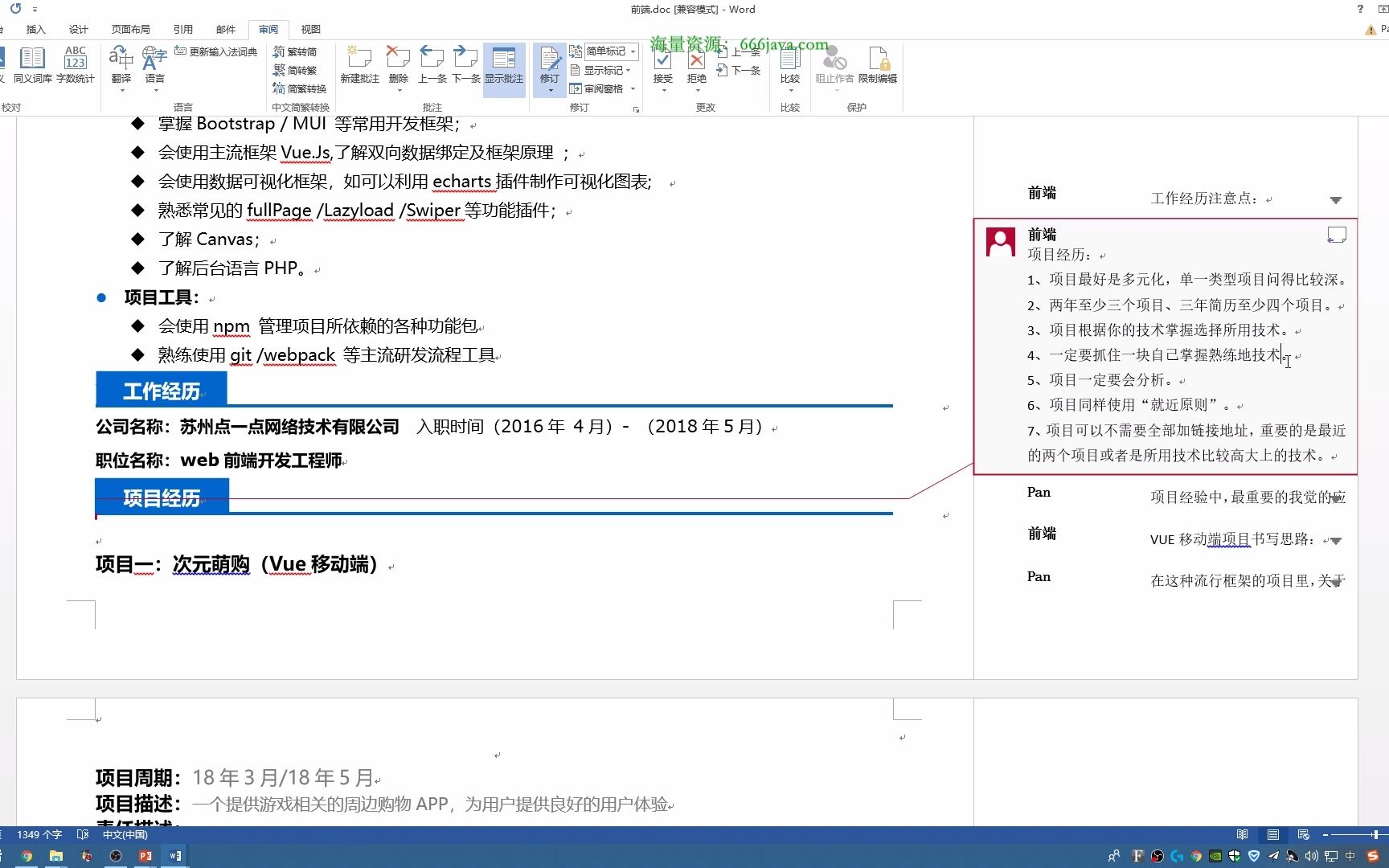Screen dimensions: 1389x868
Task: Switch to Read Mode view in the status bar
Action: 1243,834
